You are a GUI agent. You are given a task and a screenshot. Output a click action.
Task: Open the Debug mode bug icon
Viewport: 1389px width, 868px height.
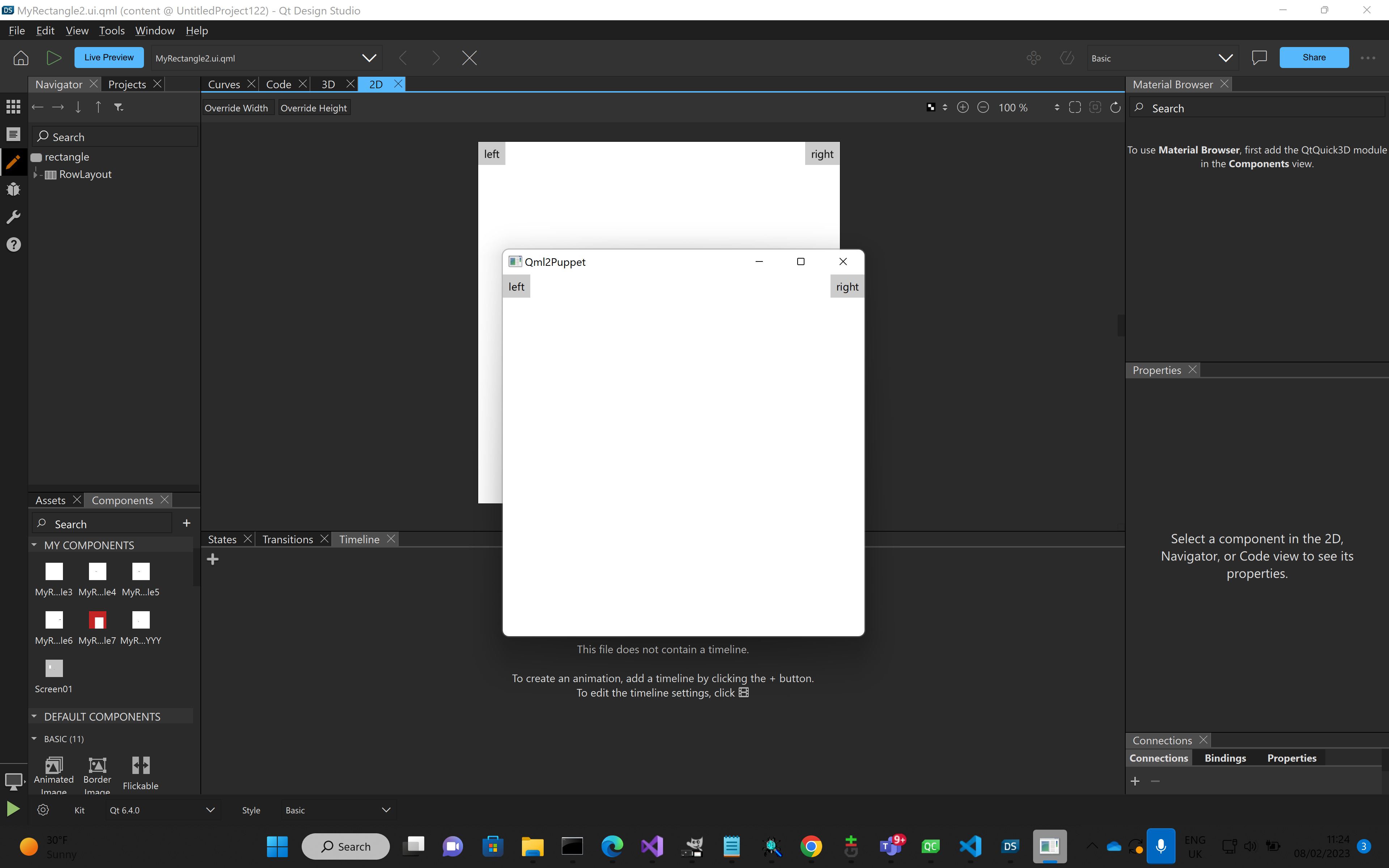pyautogui.click(x=13, y=190)
